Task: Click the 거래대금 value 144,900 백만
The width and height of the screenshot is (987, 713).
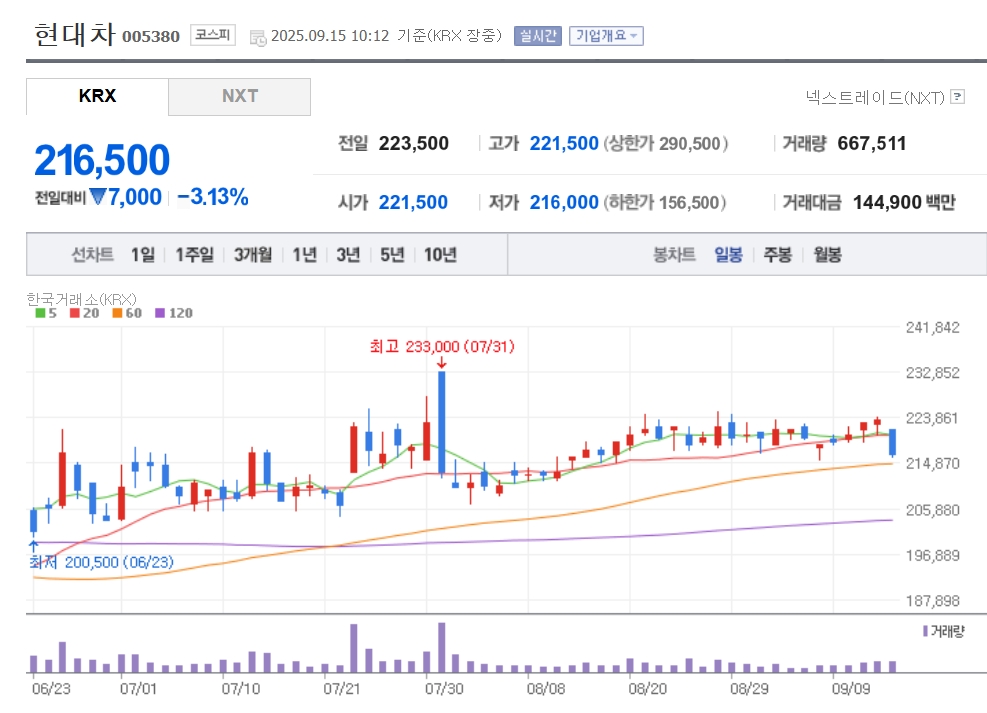Action: [904, 202]
